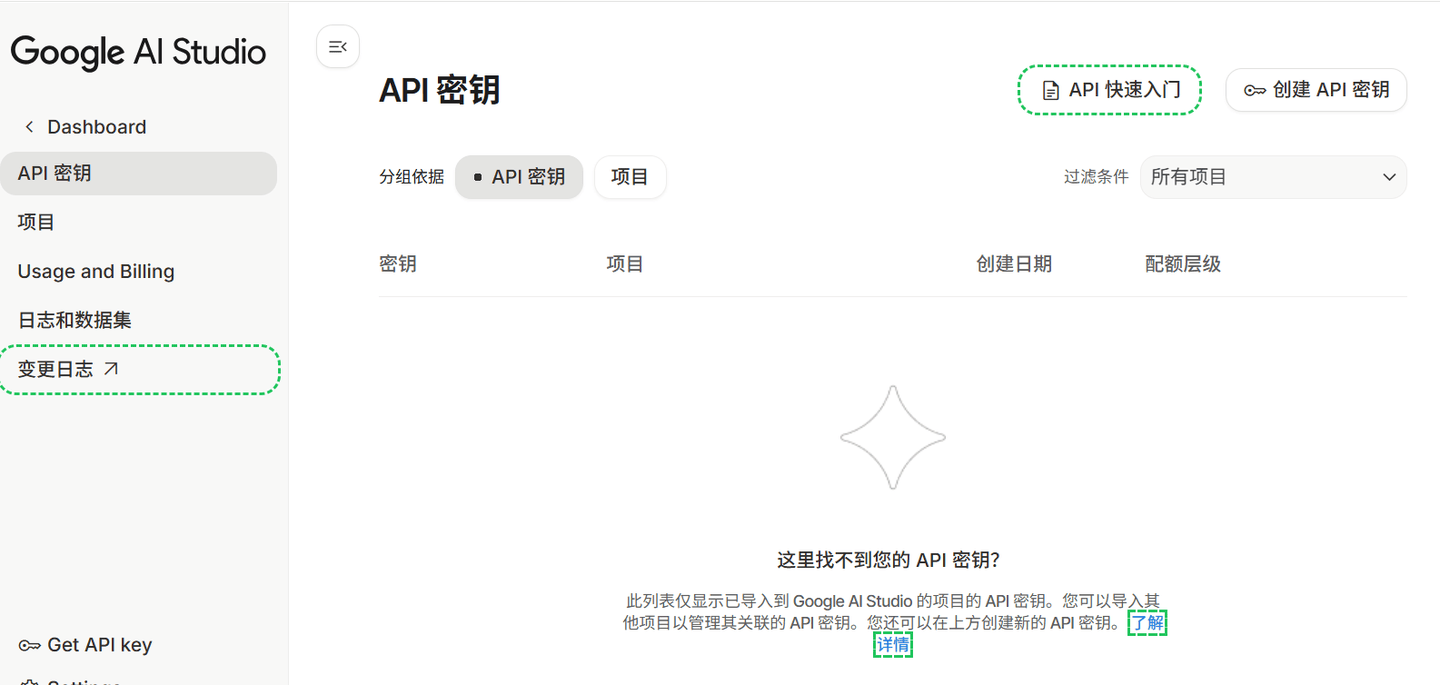Click the Google AI Studio logo
This screenshot has width=1440, height=685.
[x=138, y=52]
